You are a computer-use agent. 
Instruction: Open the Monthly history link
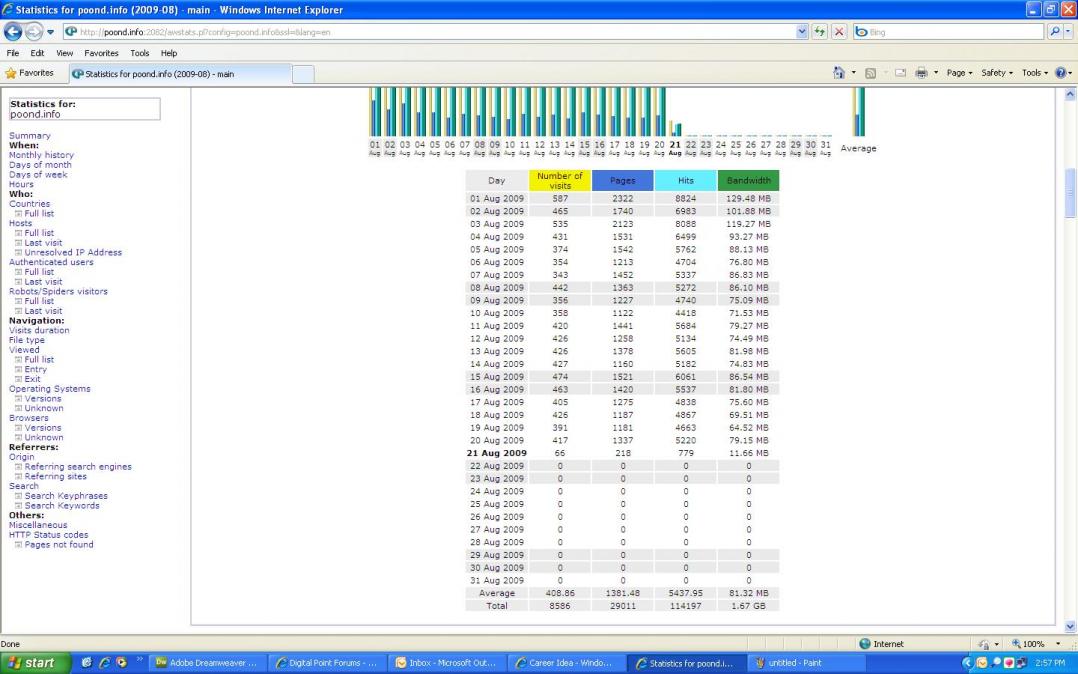[x=41, y=155]
